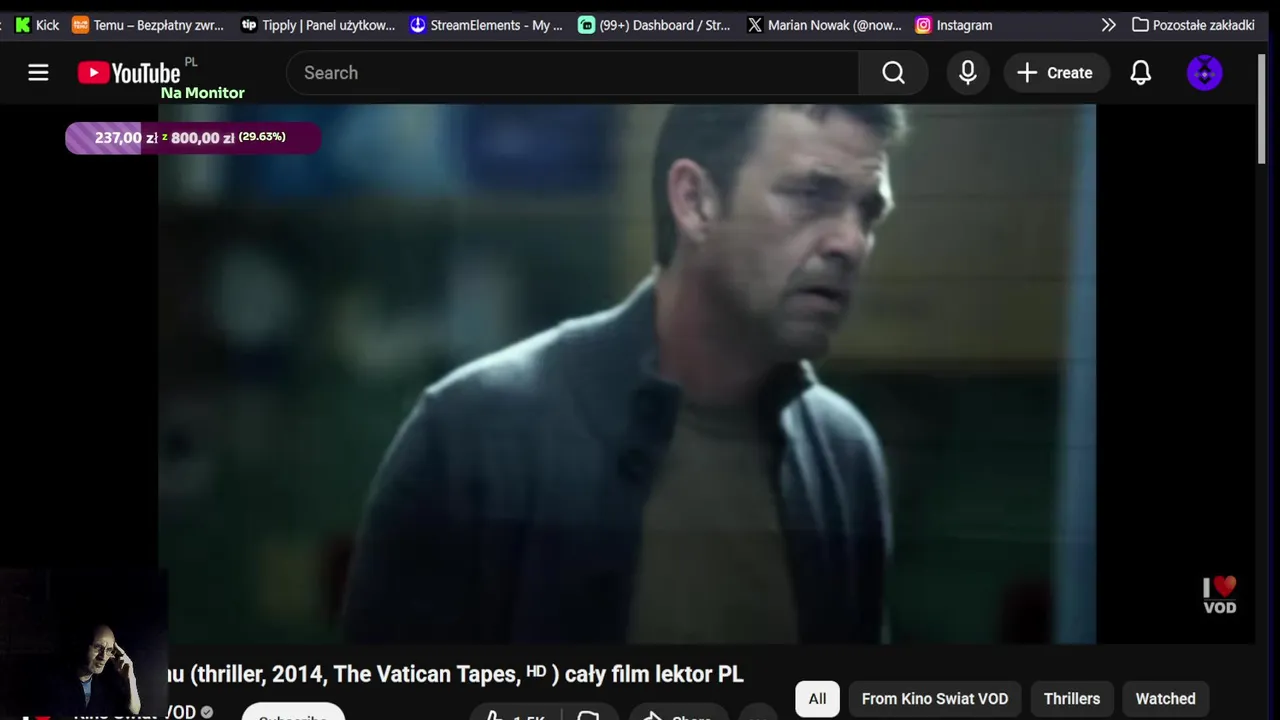Click the donation goal progress bar

[x=193, y=138]
